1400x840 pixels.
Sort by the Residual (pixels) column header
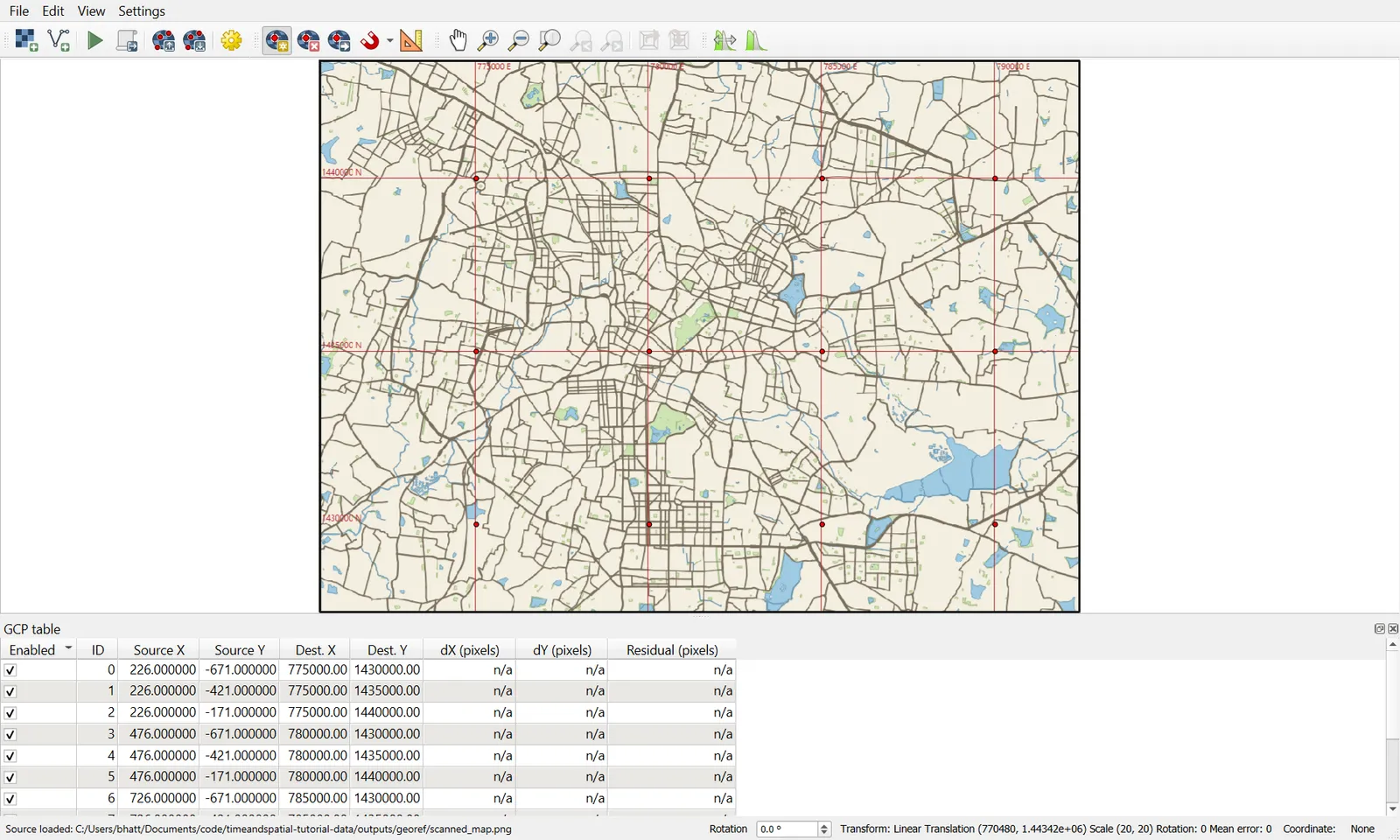coord(672,649)
